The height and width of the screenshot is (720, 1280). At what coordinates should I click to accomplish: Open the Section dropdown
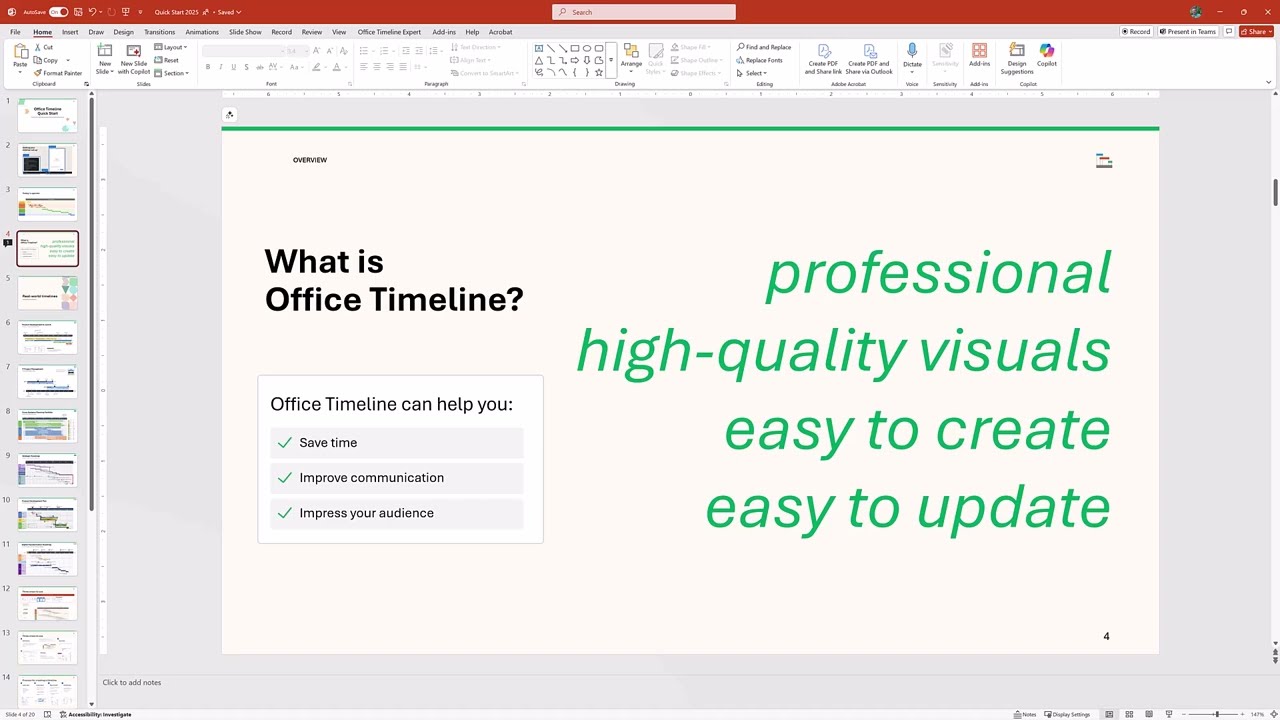click(171, 73)
